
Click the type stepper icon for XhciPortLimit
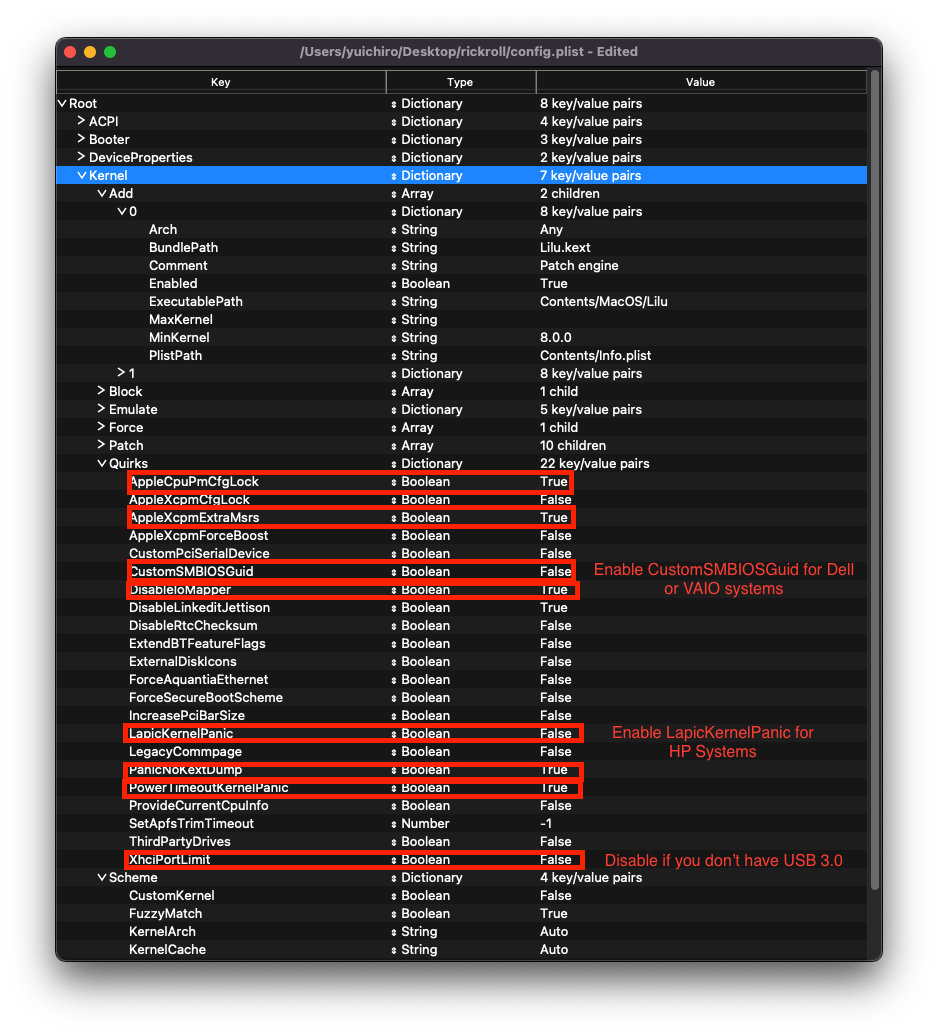[x=393, y=860]
